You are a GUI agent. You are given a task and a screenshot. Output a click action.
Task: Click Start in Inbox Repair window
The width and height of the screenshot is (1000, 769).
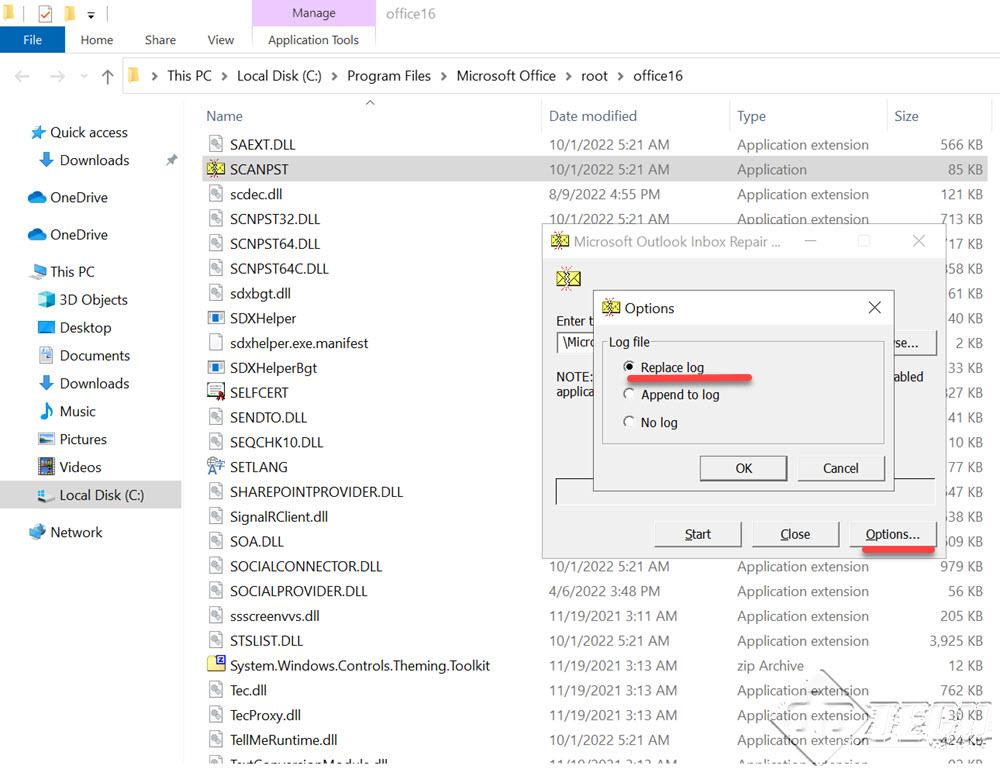698,534
